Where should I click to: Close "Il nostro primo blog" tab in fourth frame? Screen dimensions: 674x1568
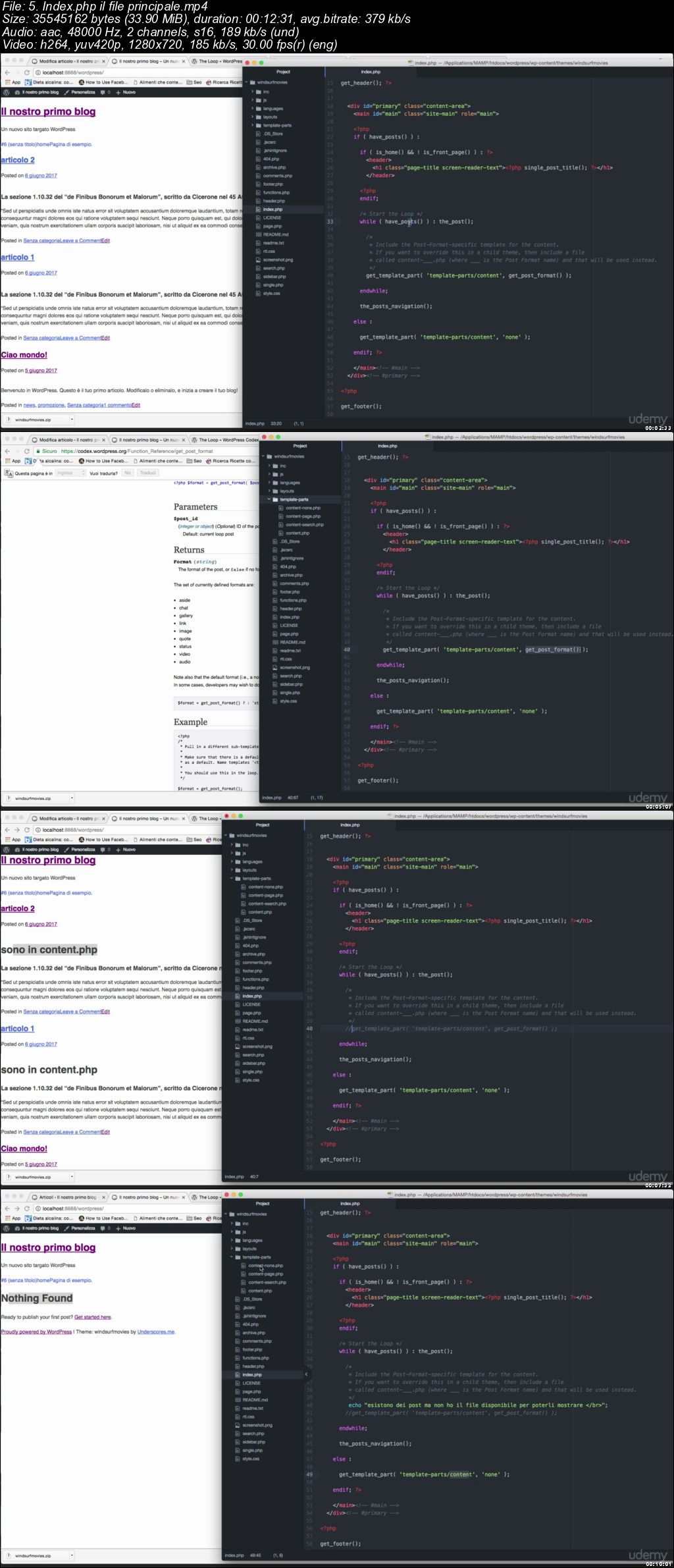[x=184, y=1197]
